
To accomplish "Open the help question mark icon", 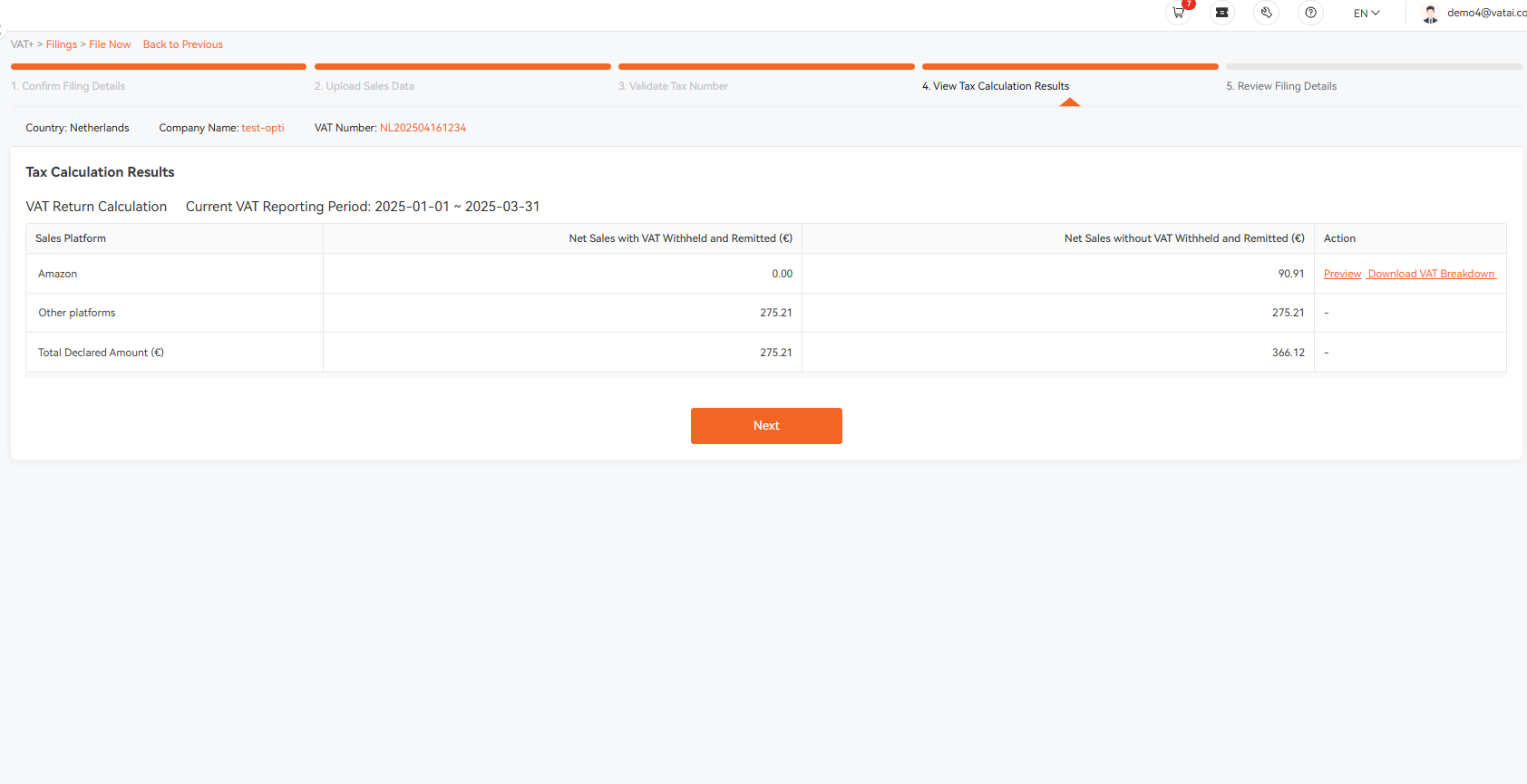I will click(x=1310, y=13).
